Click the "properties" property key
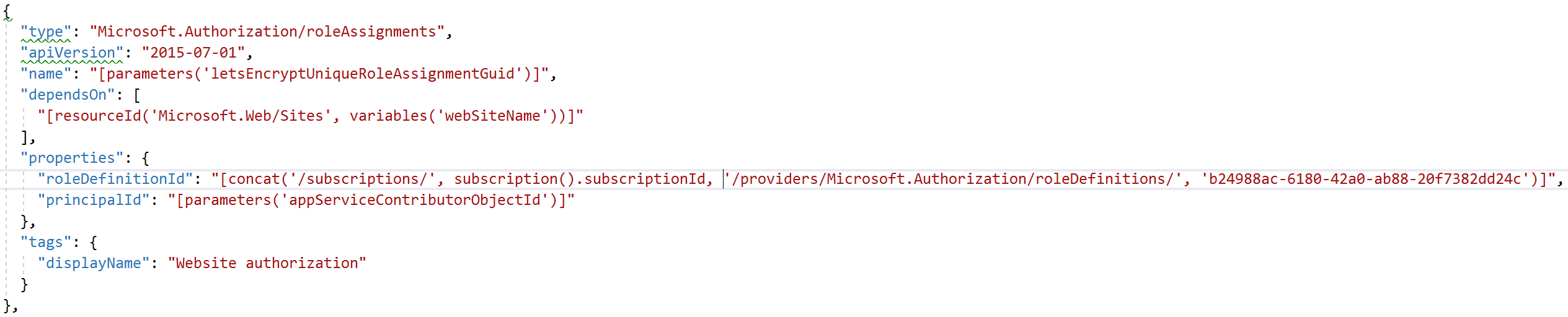This screenshot has width=1568, height=317. [71, 158]
